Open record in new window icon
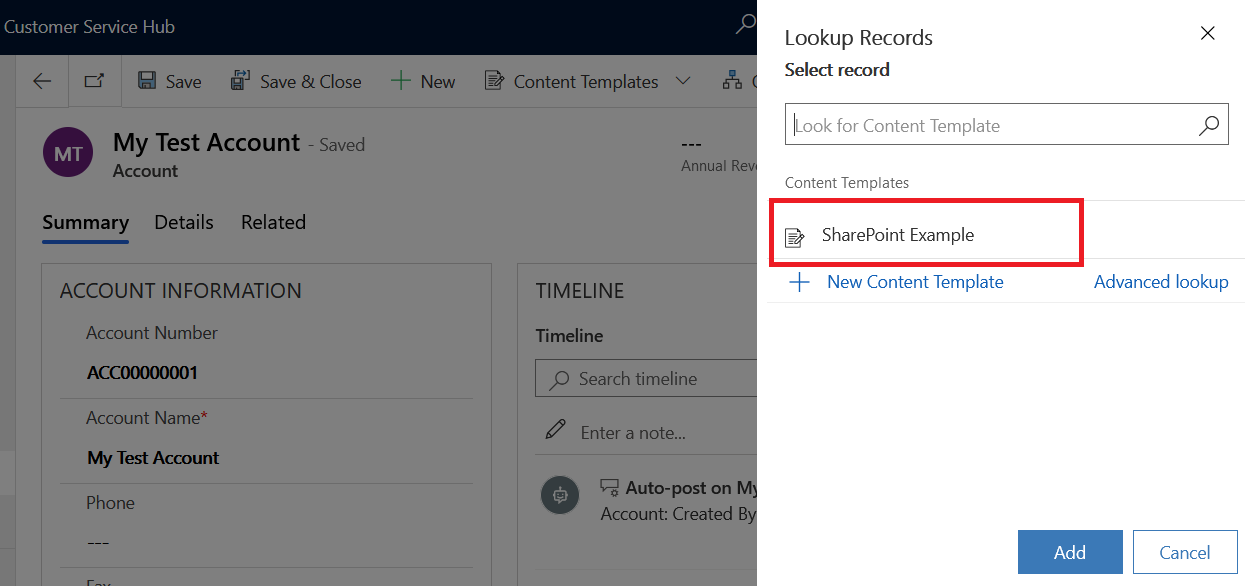 pos(94,82)
